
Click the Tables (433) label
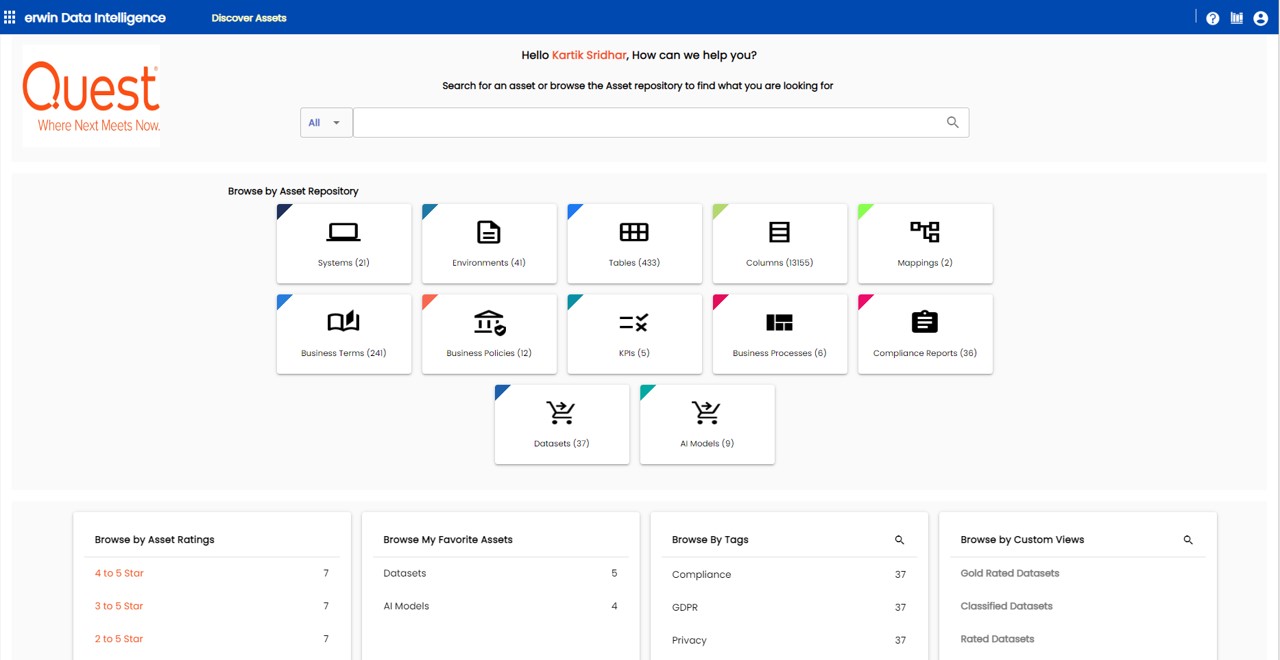(x=634, y=263)
